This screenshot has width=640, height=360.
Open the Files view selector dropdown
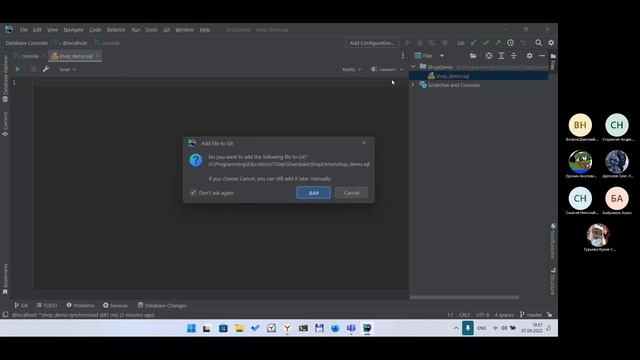point(429,56)
